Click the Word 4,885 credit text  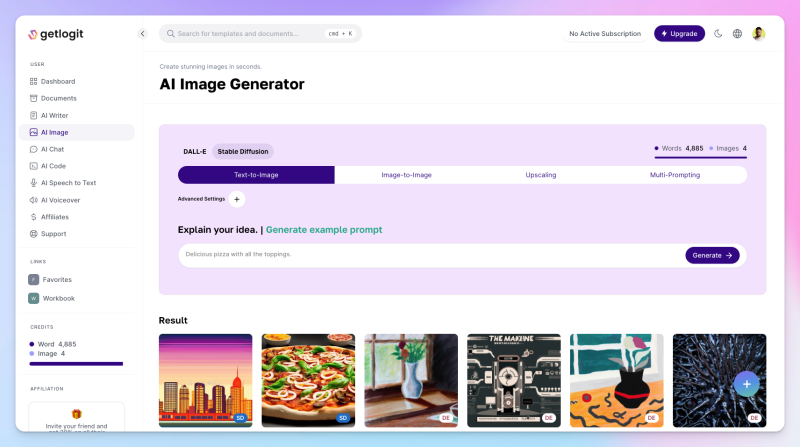point(57,344)
